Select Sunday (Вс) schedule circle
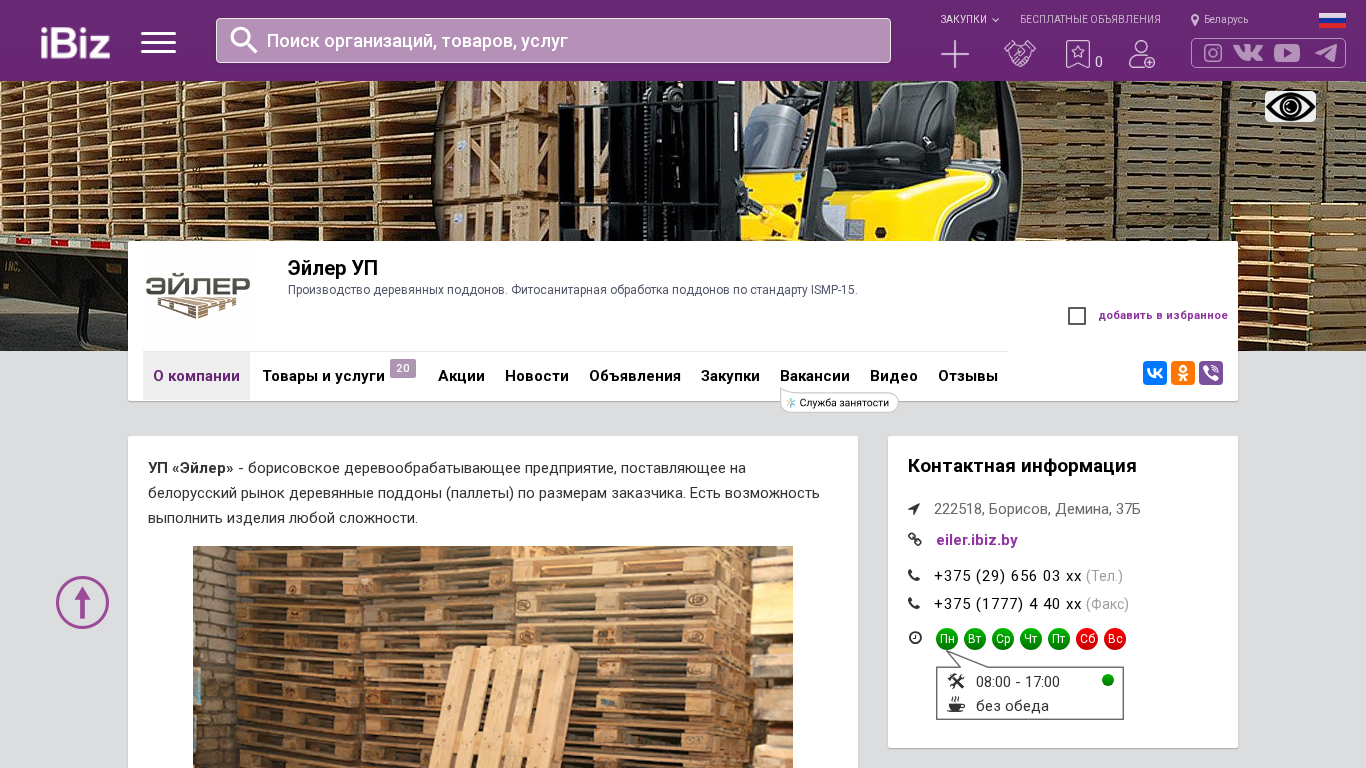 [1115, 639]
